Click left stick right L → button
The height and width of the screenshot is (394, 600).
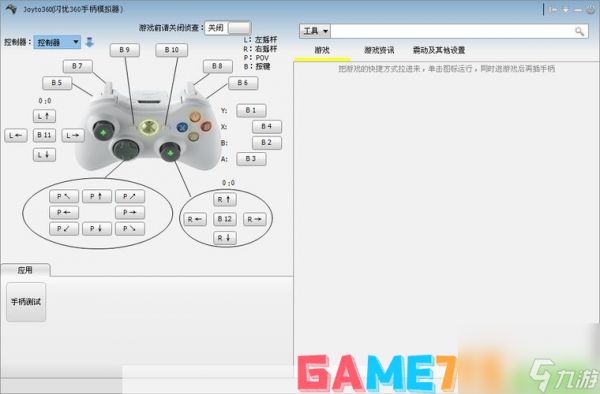tap(73, 135)
